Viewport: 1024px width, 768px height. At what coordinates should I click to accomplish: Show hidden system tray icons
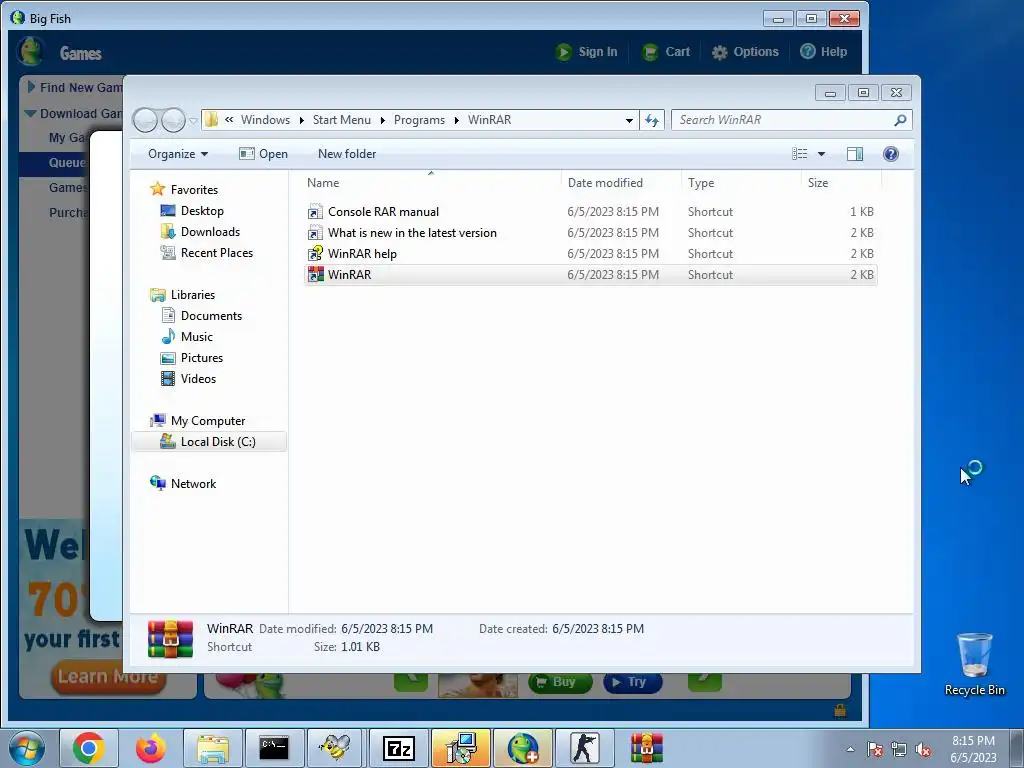[850, 749]
